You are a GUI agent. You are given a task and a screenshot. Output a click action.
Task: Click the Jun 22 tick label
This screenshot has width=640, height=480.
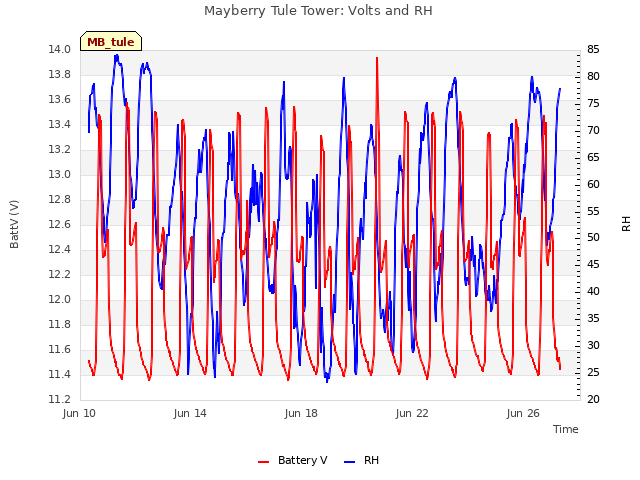point(412,413)
